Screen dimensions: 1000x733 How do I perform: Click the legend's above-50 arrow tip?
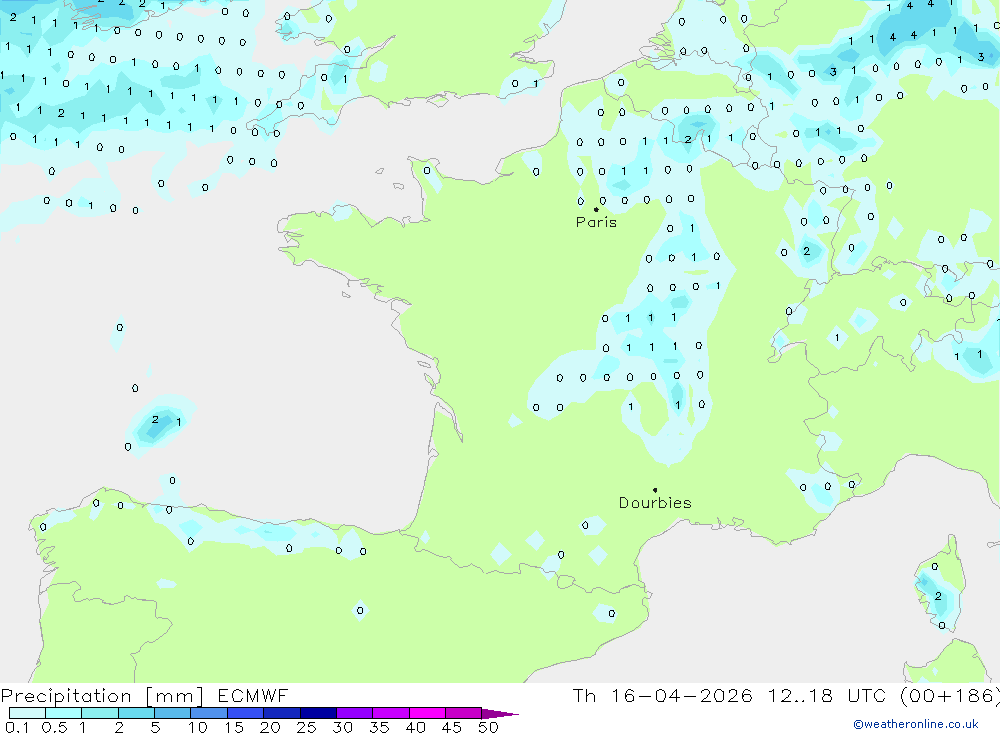[501, 714]
